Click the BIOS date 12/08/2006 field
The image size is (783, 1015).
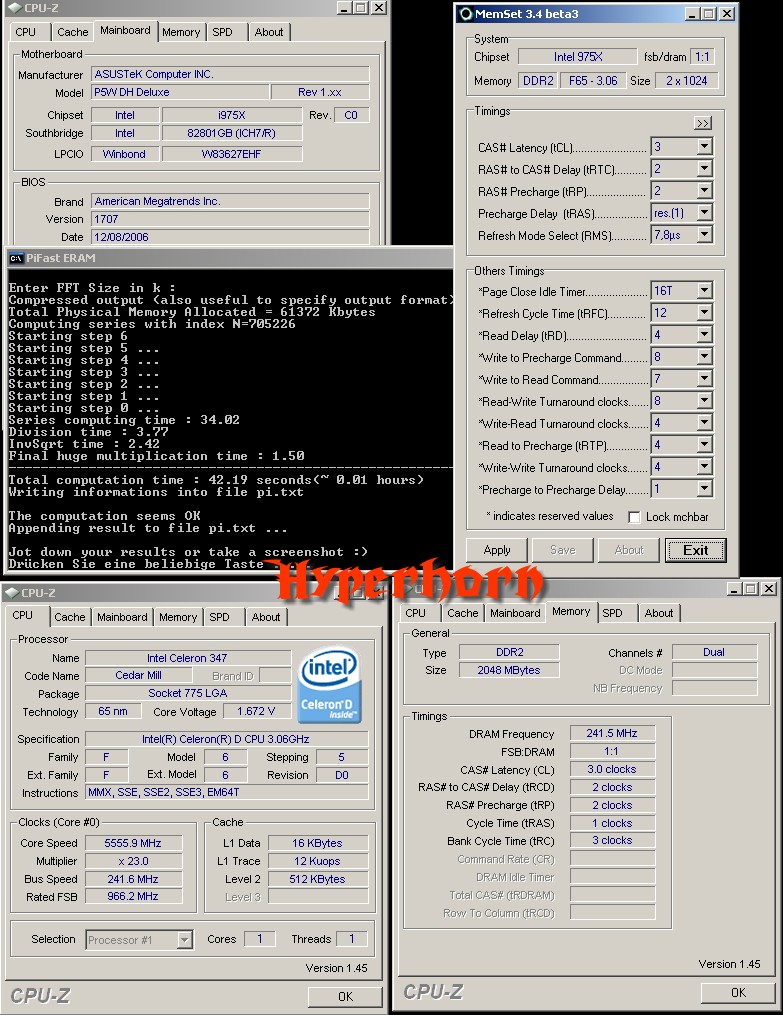(x=230, y=237)
